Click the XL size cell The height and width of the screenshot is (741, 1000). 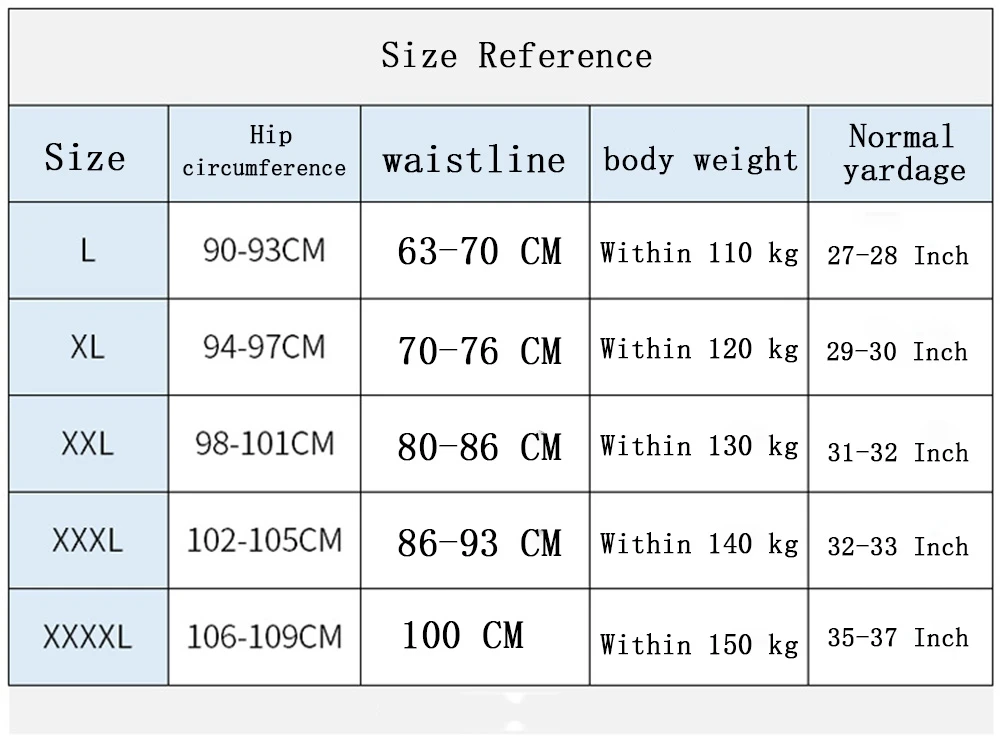[88, 347]
